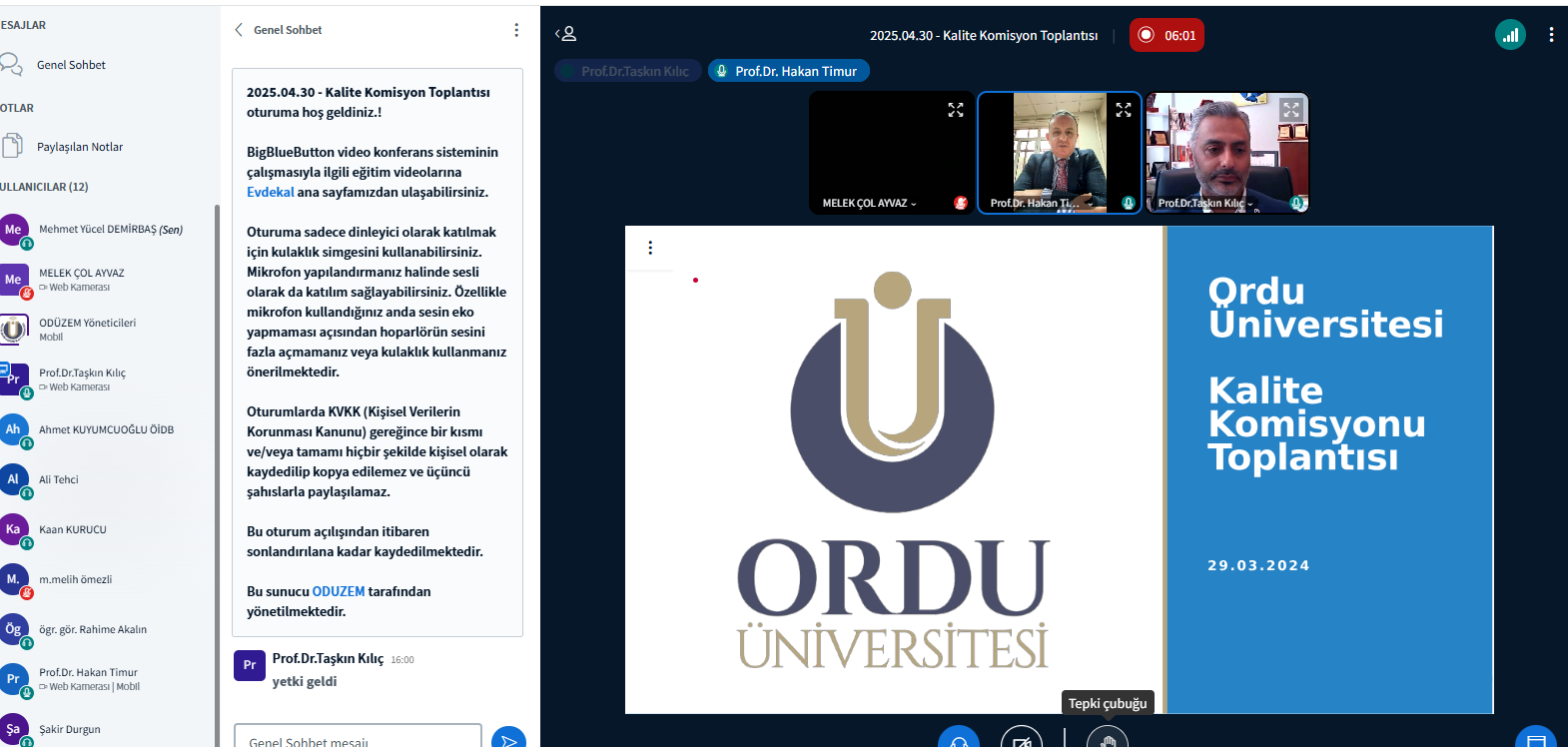Select user Mehmet Yücel DEMİRBAŞ (Sen)
The image size is (1568, 747).
(108, 230)
